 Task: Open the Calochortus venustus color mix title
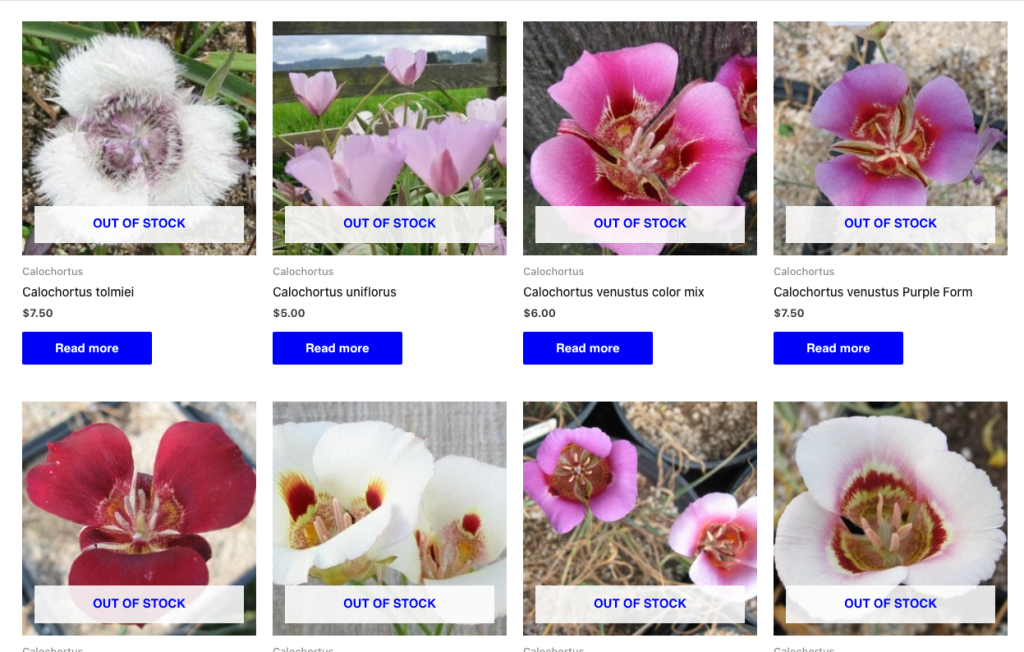click(614, 292)
